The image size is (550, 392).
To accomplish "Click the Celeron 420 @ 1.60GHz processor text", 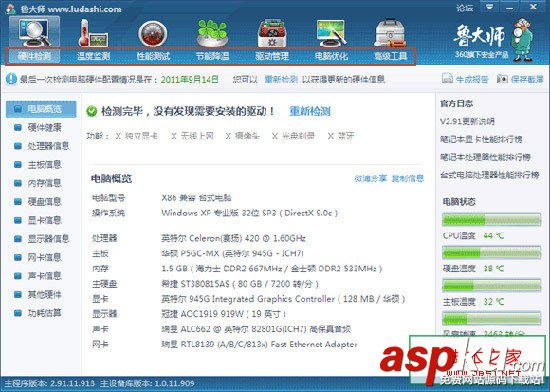I will tap(233, 238).
